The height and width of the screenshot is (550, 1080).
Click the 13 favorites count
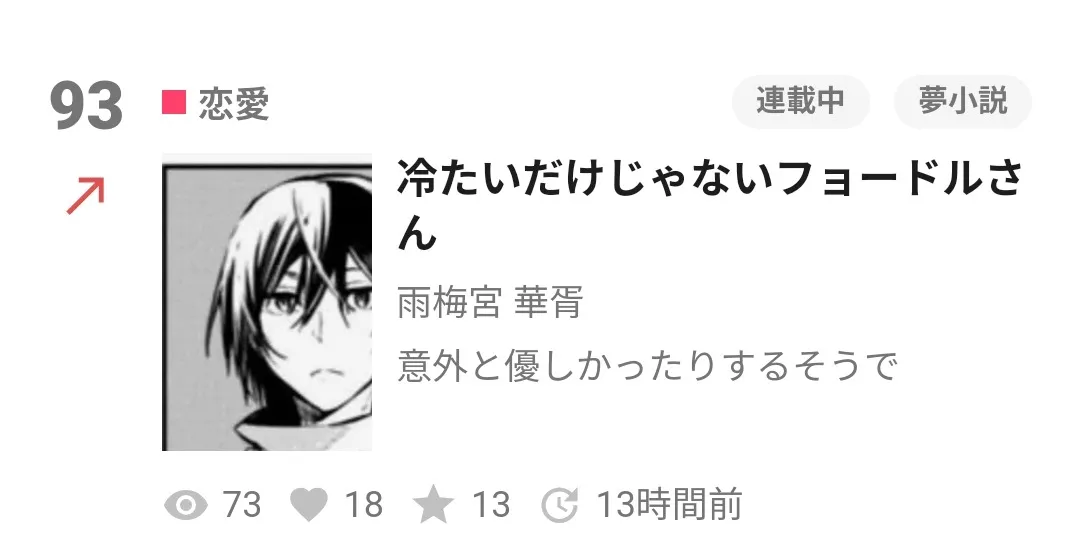tap(491, 505)
